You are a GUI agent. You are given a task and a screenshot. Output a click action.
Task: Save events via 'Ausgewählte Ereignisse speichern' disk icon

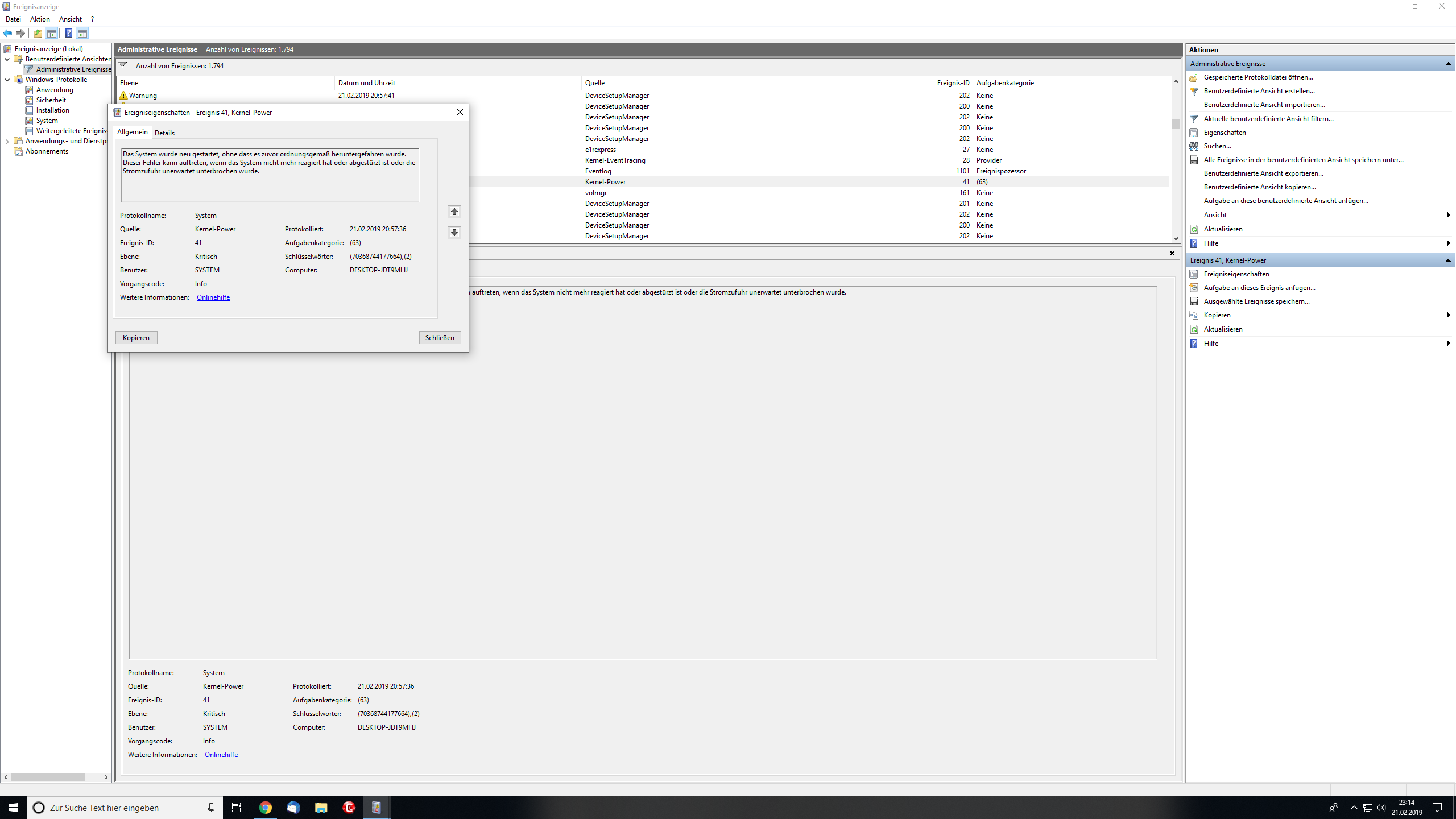tap(1194, 301)
